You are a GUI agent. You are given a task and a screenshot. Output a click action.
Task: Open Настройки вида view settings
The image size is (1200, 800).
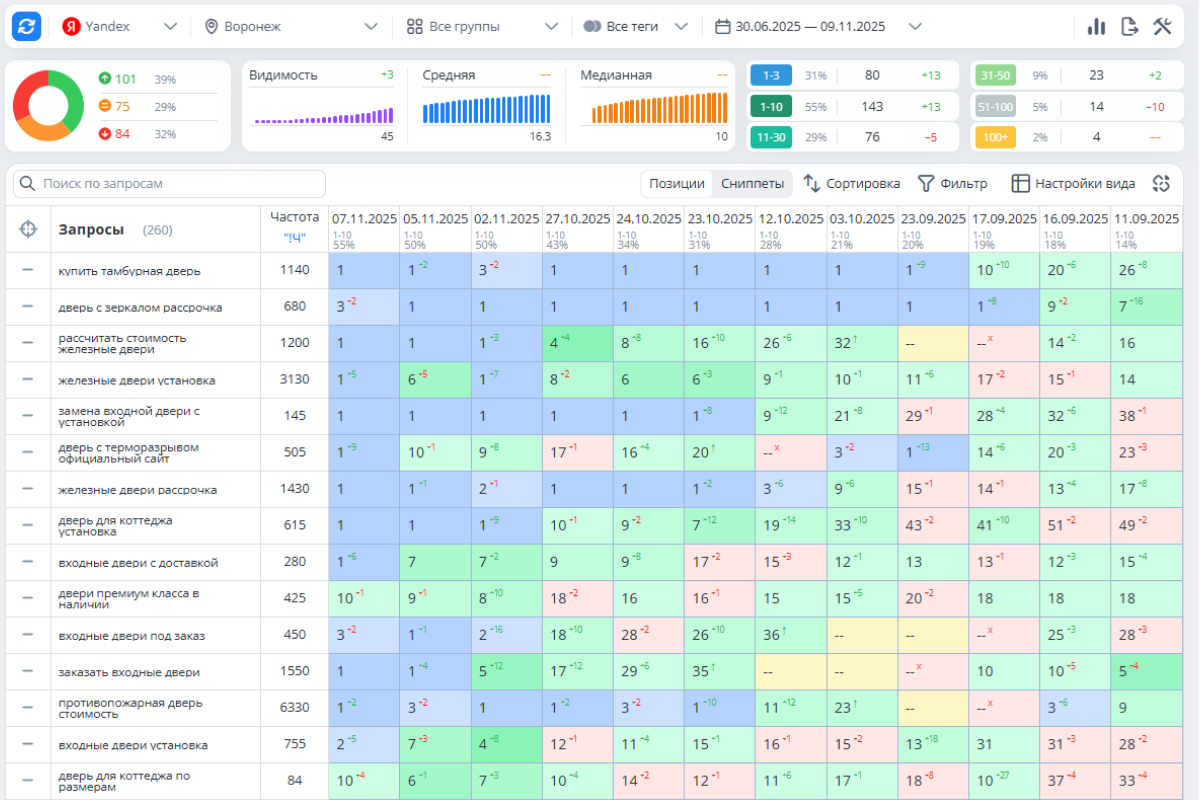tap(1073, 184)
